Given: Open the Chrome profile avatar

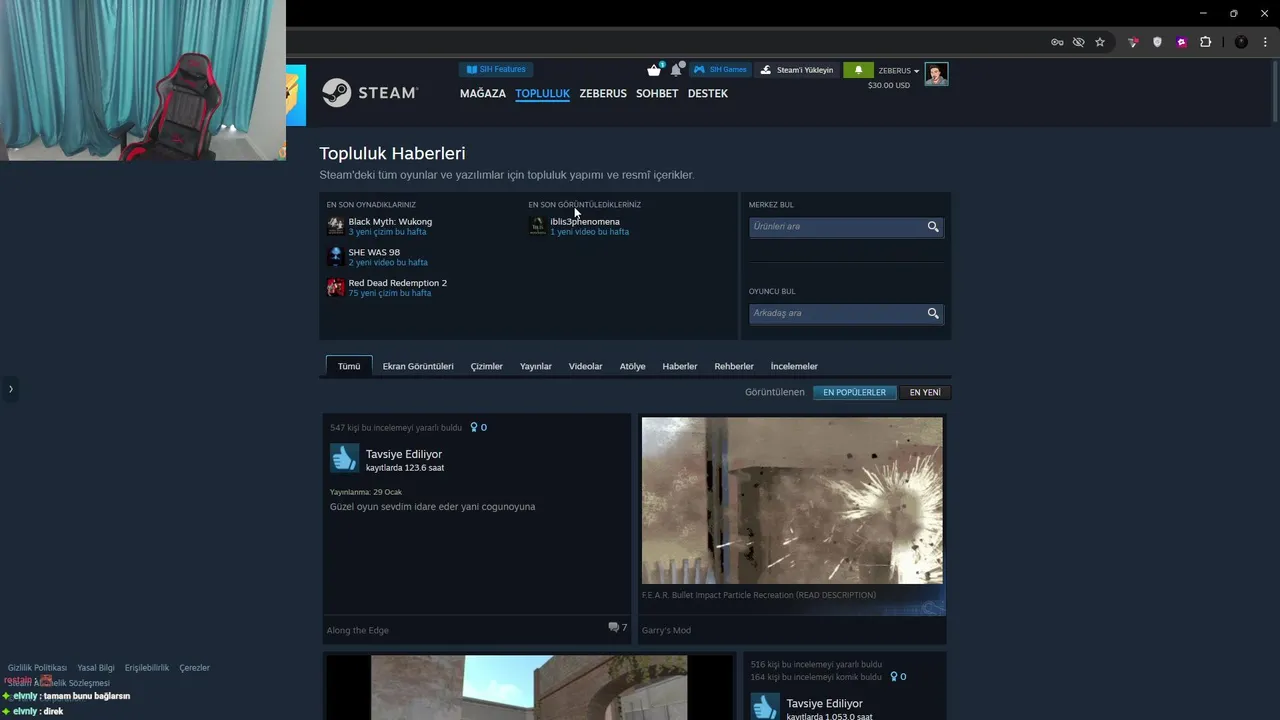Looking at the screenshot, I should point(1241,42).
